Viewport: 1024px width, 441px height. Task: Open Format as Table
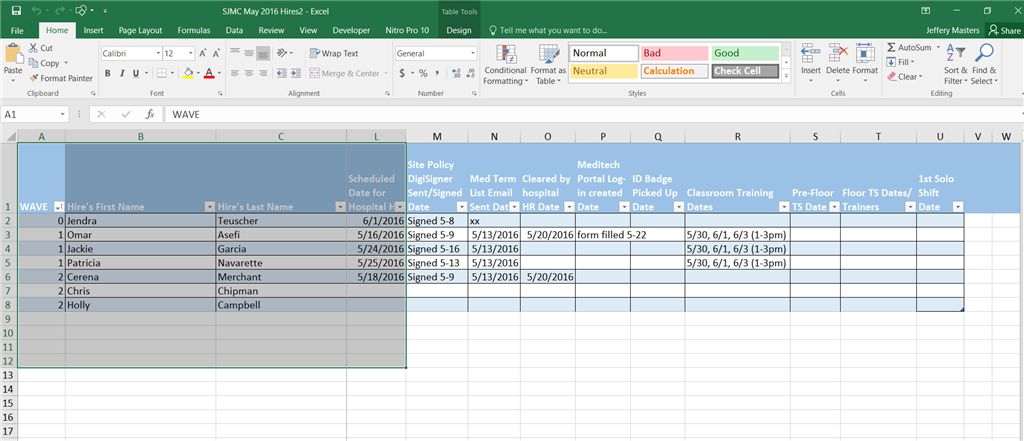tap(548, 65)
